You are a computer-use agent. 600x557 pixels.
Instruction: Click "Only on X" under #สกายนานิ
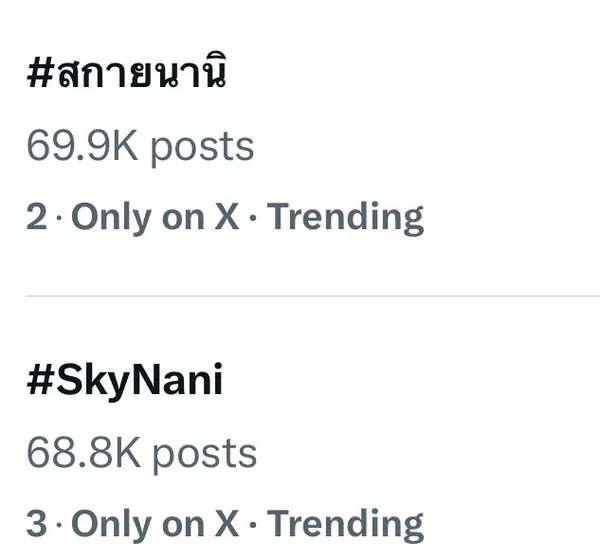(155, 217)
